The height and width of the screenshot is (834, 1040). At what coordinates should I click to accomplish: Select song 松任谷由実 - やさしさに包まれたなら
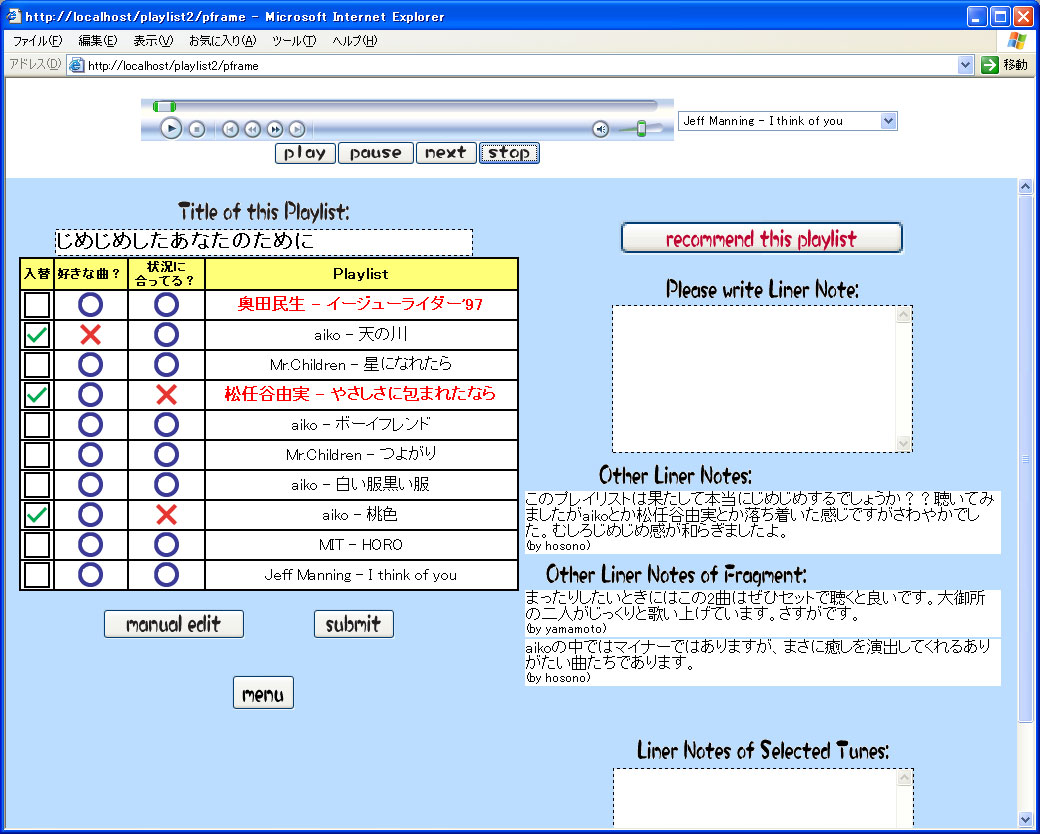click(360, 395)
